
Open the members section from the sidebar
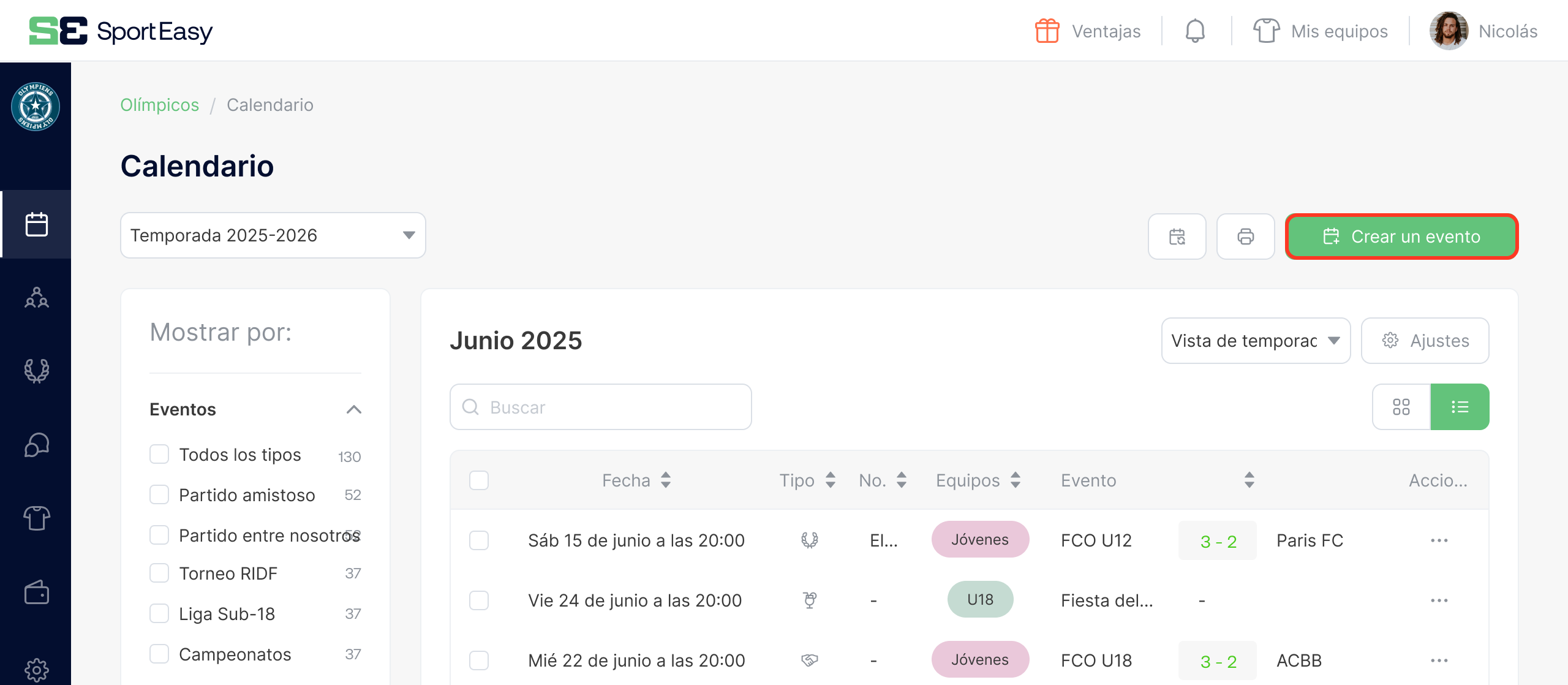[x=37, y=298]
